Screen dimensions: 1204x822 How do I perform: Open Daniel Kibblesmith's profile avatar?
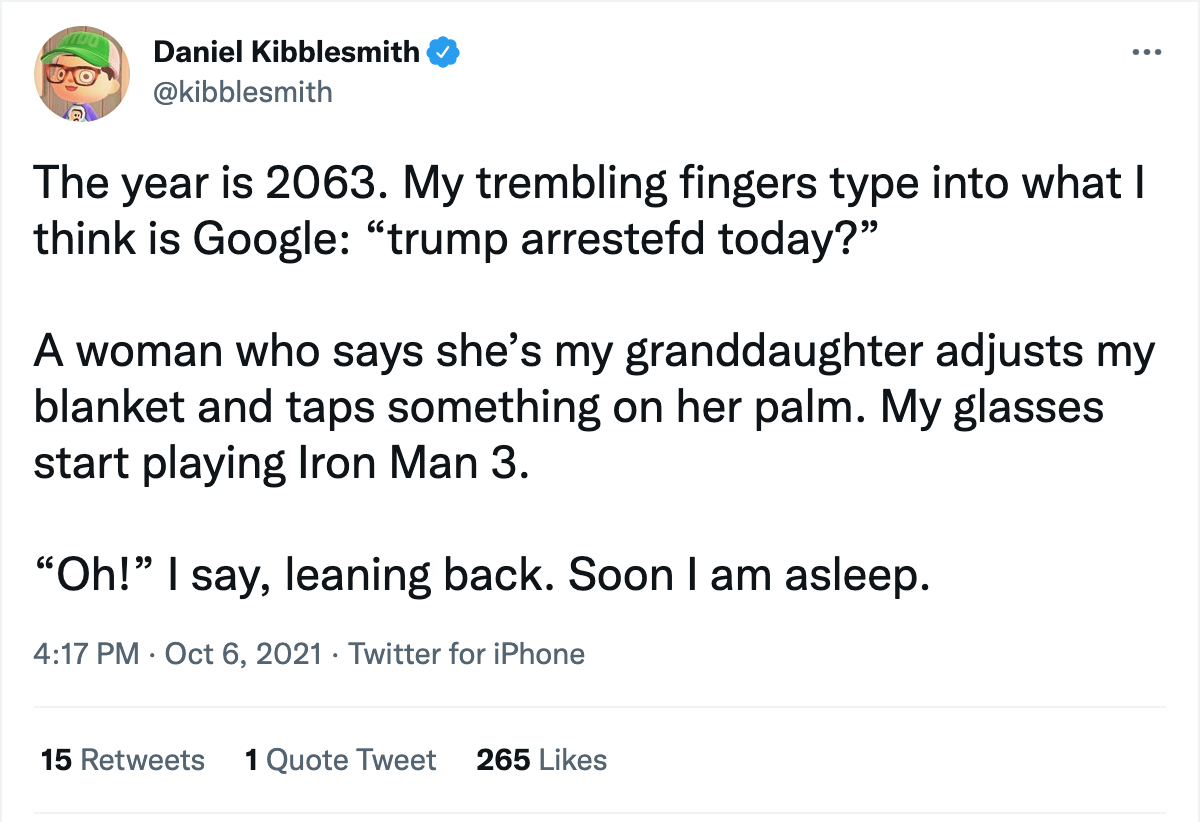tap(82, 73)
